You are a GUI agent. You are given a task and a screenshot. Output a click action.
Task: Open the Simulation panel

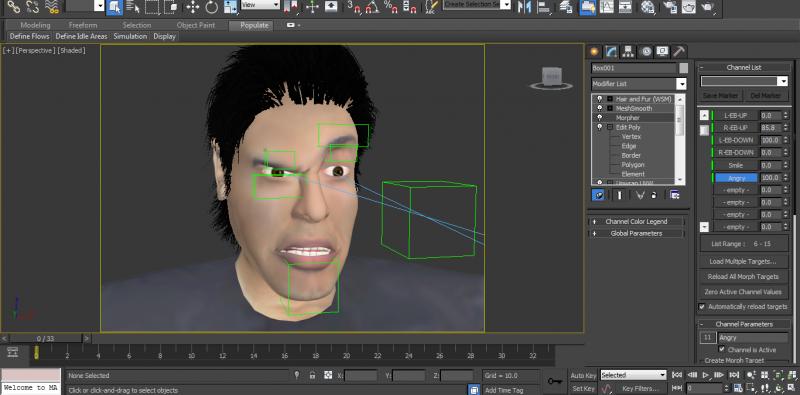pyautogui.click(x=130, y=36)
